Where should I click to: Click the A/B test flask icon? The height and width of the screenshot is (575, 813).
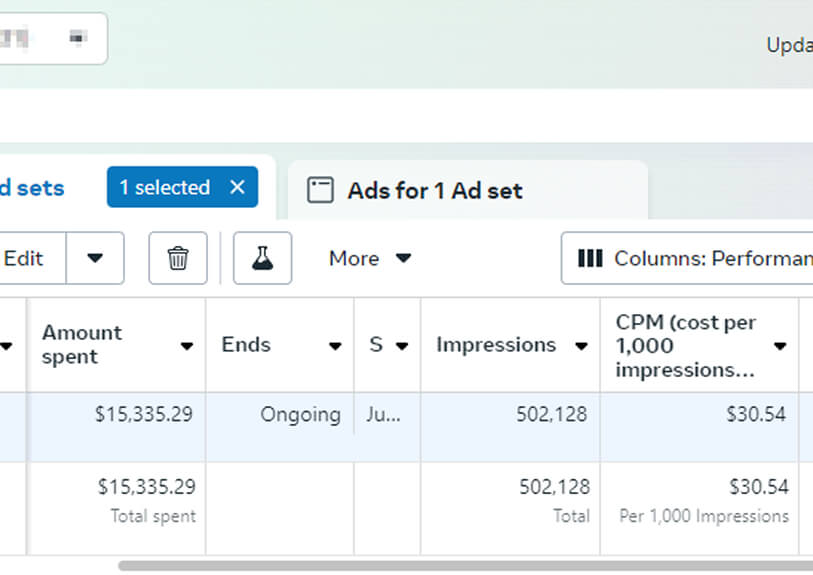pos(262,258)
